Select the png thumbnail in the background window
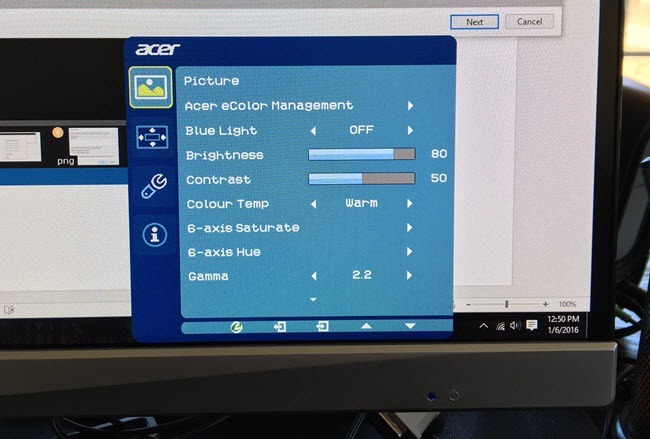The height and width of the screenshot is (439, 650). click(x=94, y=146)
